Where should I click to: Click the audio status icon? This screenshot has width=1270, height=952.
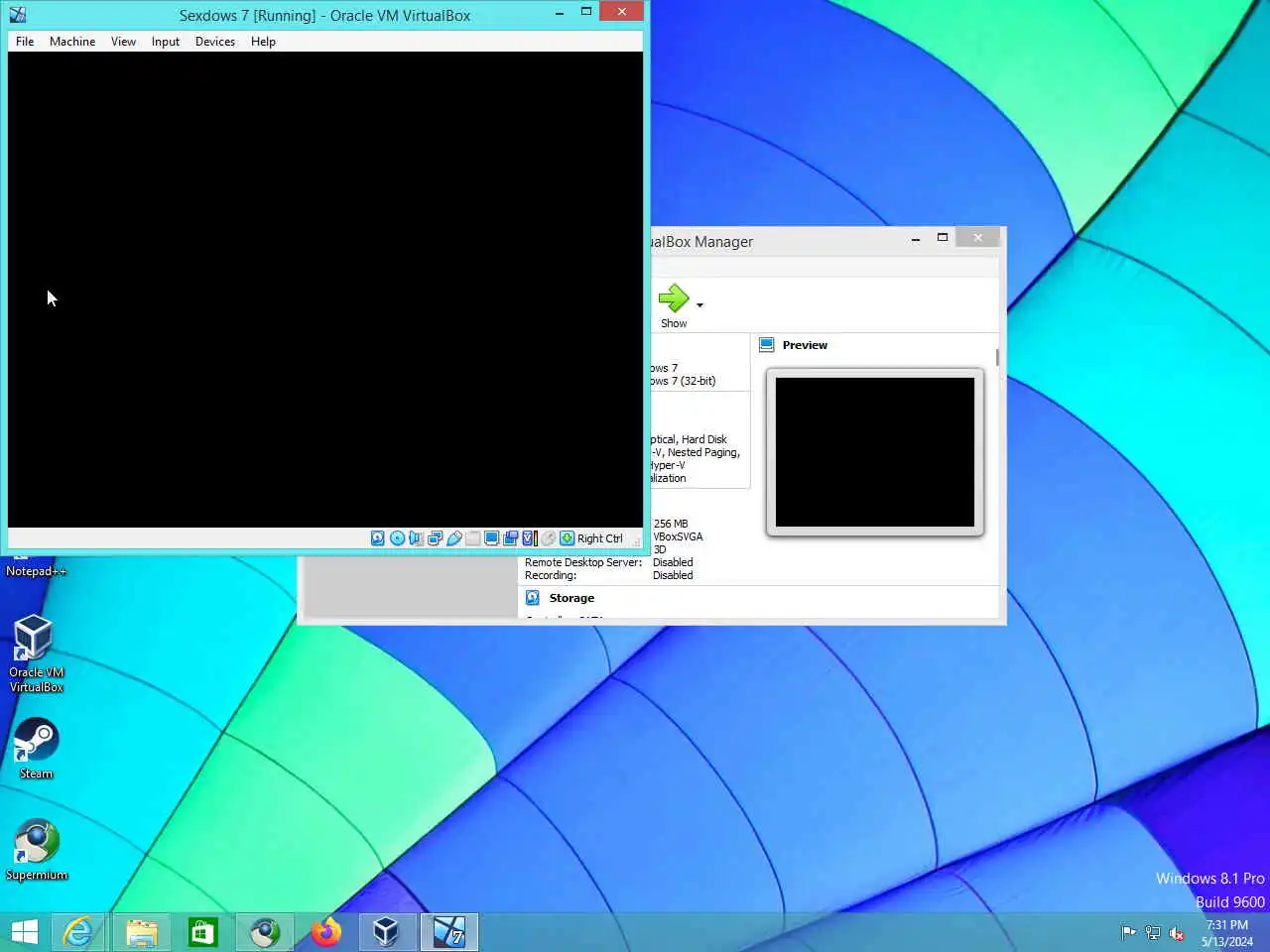point(416,538)
